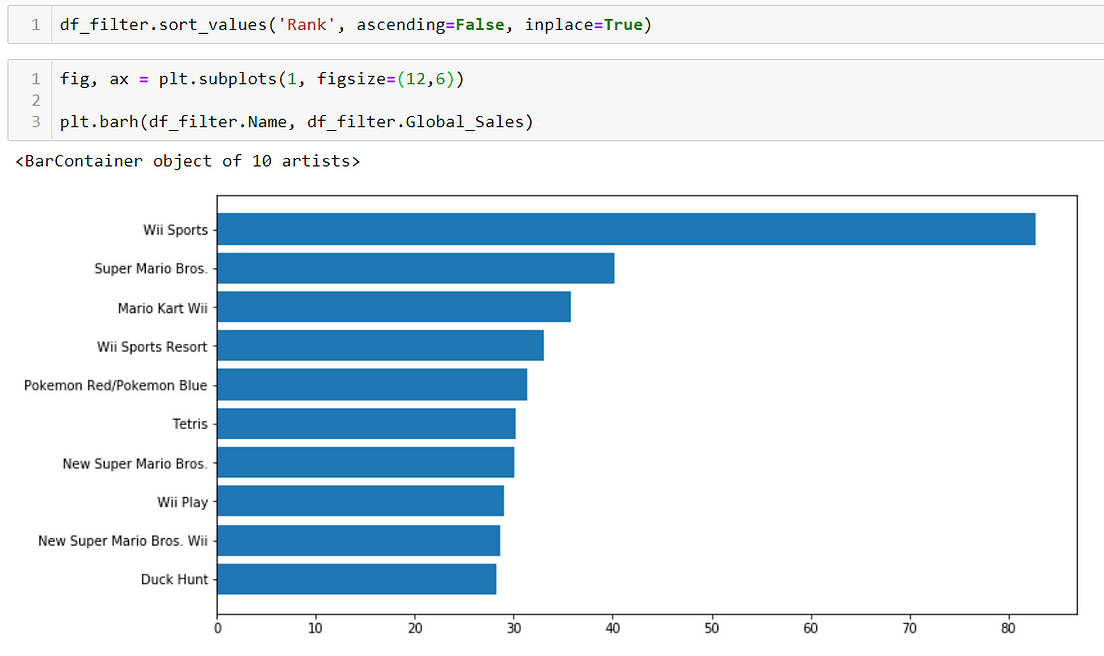Click the 'Wii Sports' axis label
The height and width of the screenshot is (656, 1104).
(x=175, y=230)
